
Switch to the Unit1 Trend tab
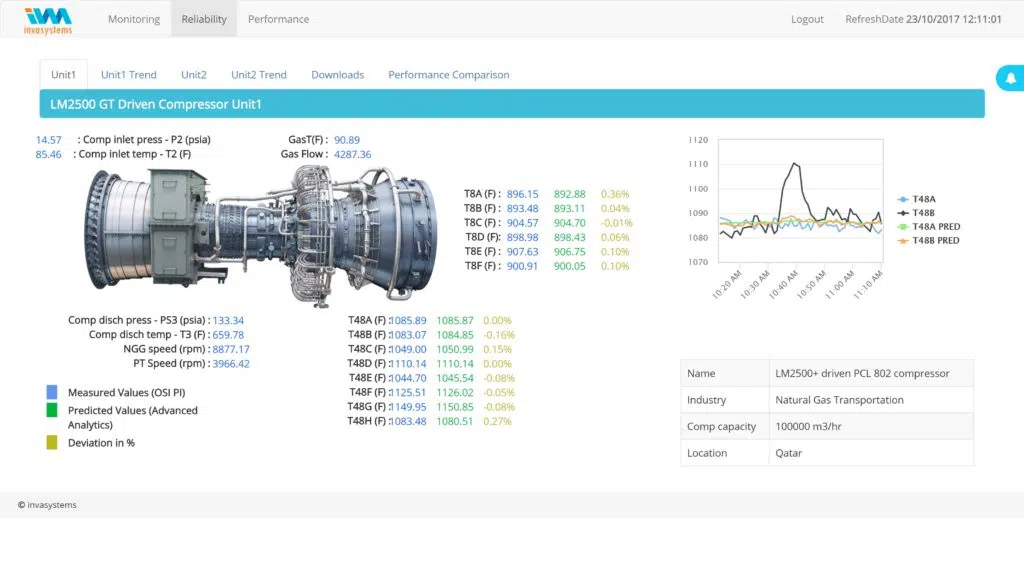coord(129,74)
